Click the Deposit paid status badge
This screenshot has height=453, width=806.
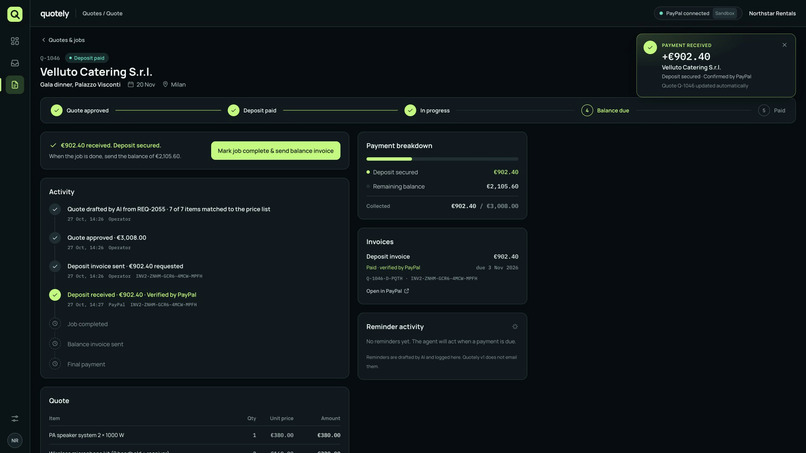[87, 58]
